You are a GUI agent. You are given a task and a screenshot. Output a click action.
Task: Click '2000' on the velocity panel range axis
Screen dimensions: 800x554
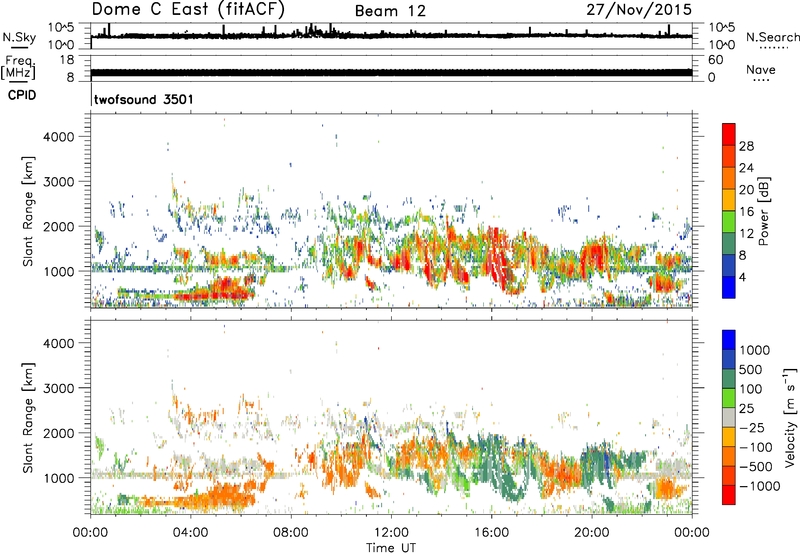tap(58, 433)
